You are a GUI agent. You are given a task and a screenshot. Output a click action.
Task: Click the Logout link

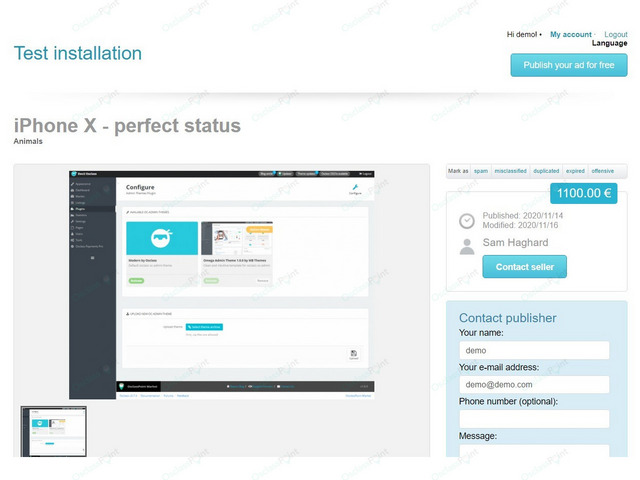point(616,34)
